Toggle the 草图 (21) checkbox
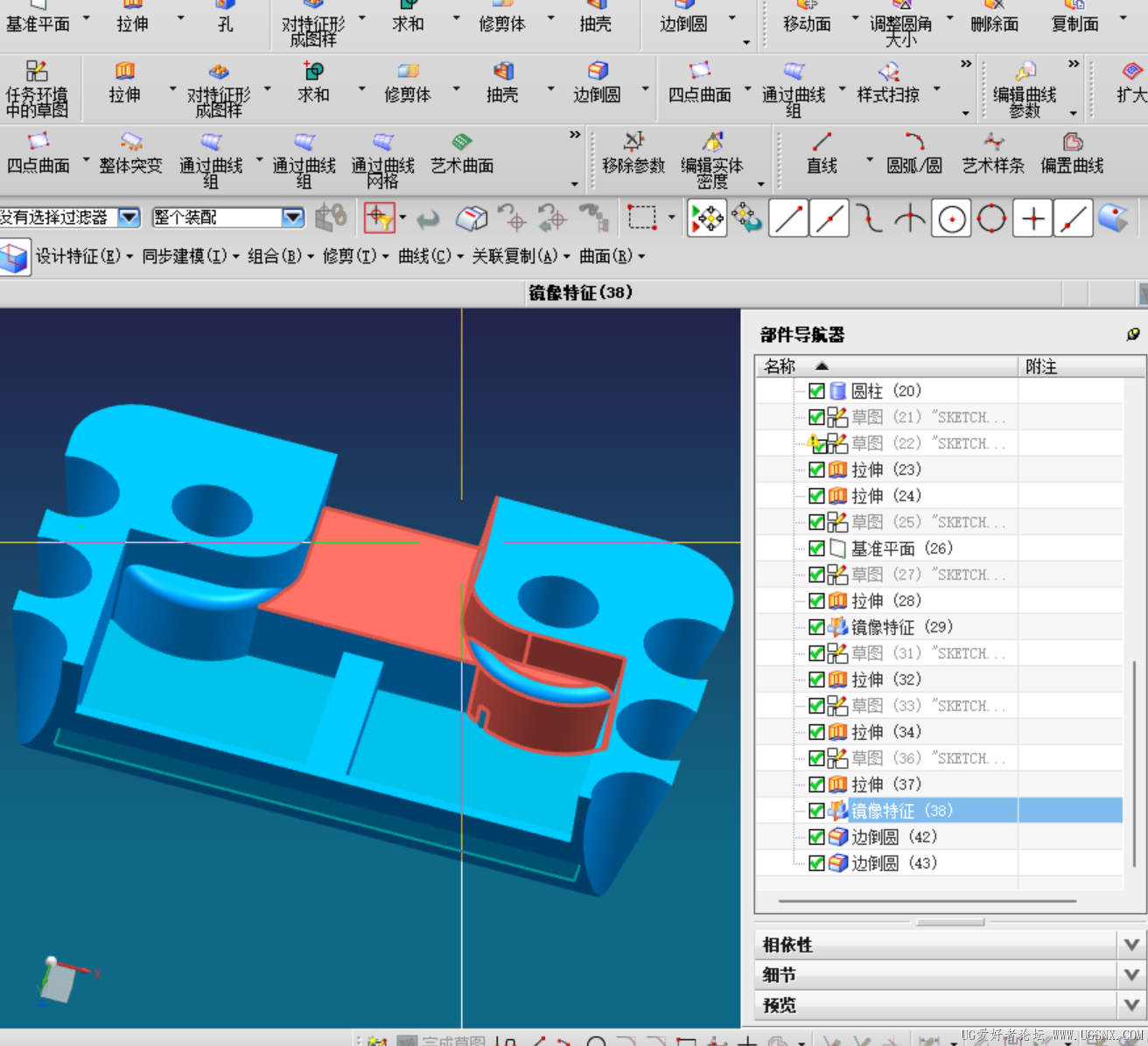 pyautogui.click(x=816, y=417)
